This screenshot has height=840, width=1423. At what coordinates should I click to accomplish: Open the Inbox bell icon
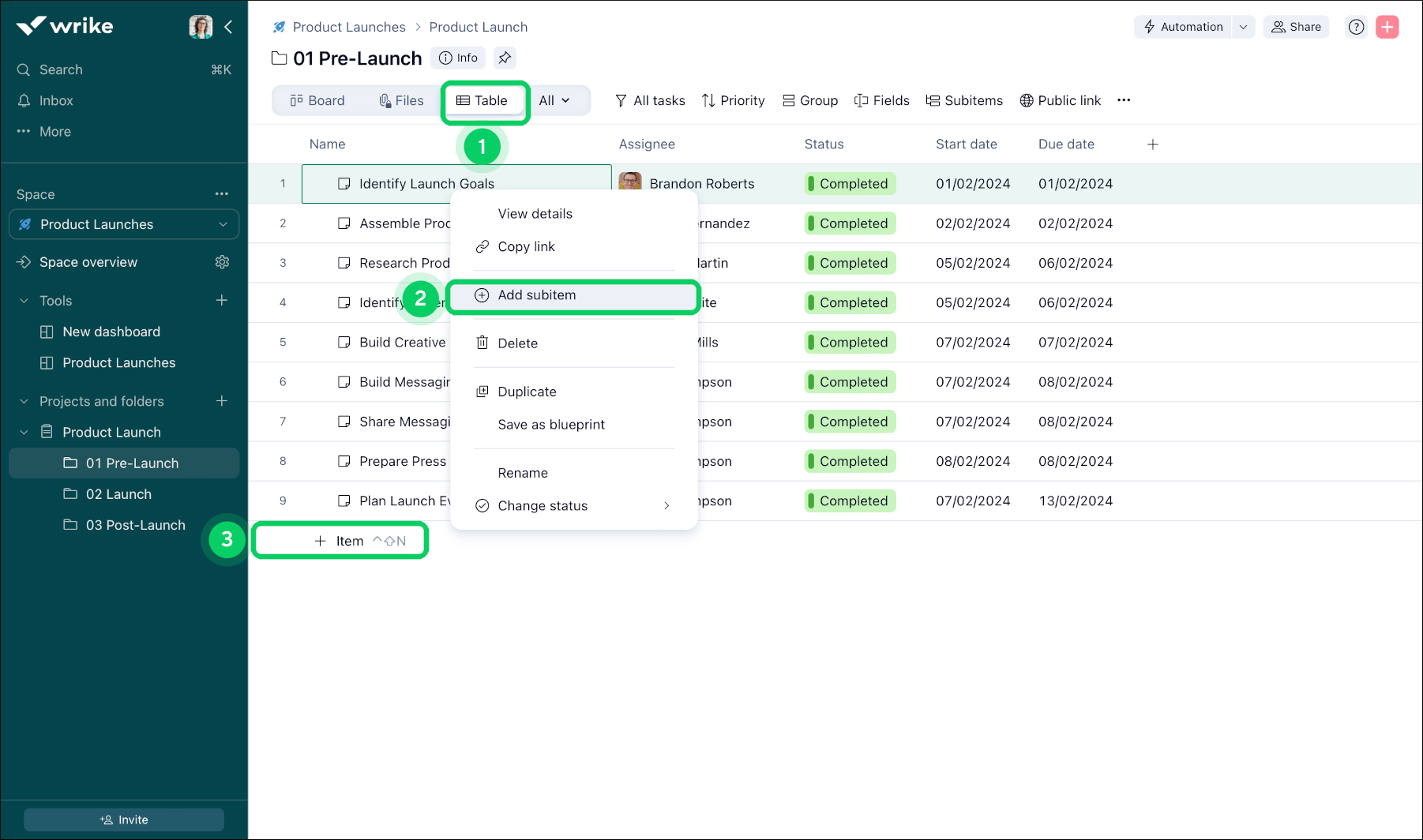[x=24, y=100]
